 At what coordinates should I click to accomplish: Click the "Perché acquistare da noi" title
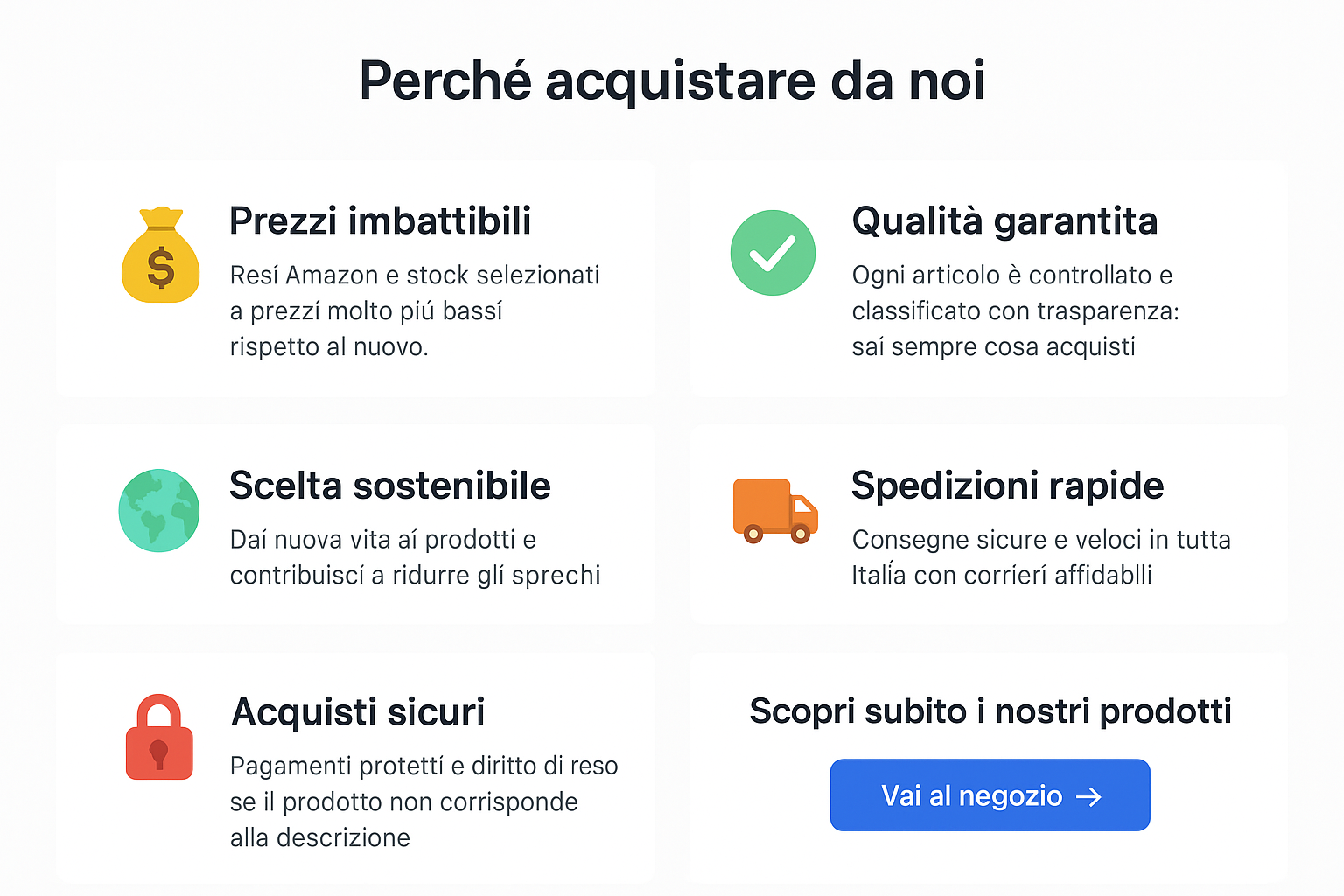[672, 80]
